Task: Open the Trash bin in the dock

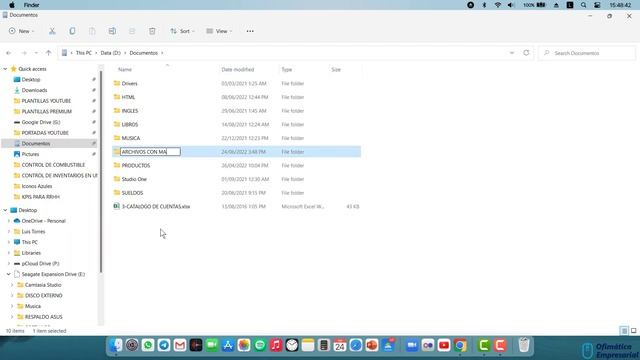Action: pos(524,345)
